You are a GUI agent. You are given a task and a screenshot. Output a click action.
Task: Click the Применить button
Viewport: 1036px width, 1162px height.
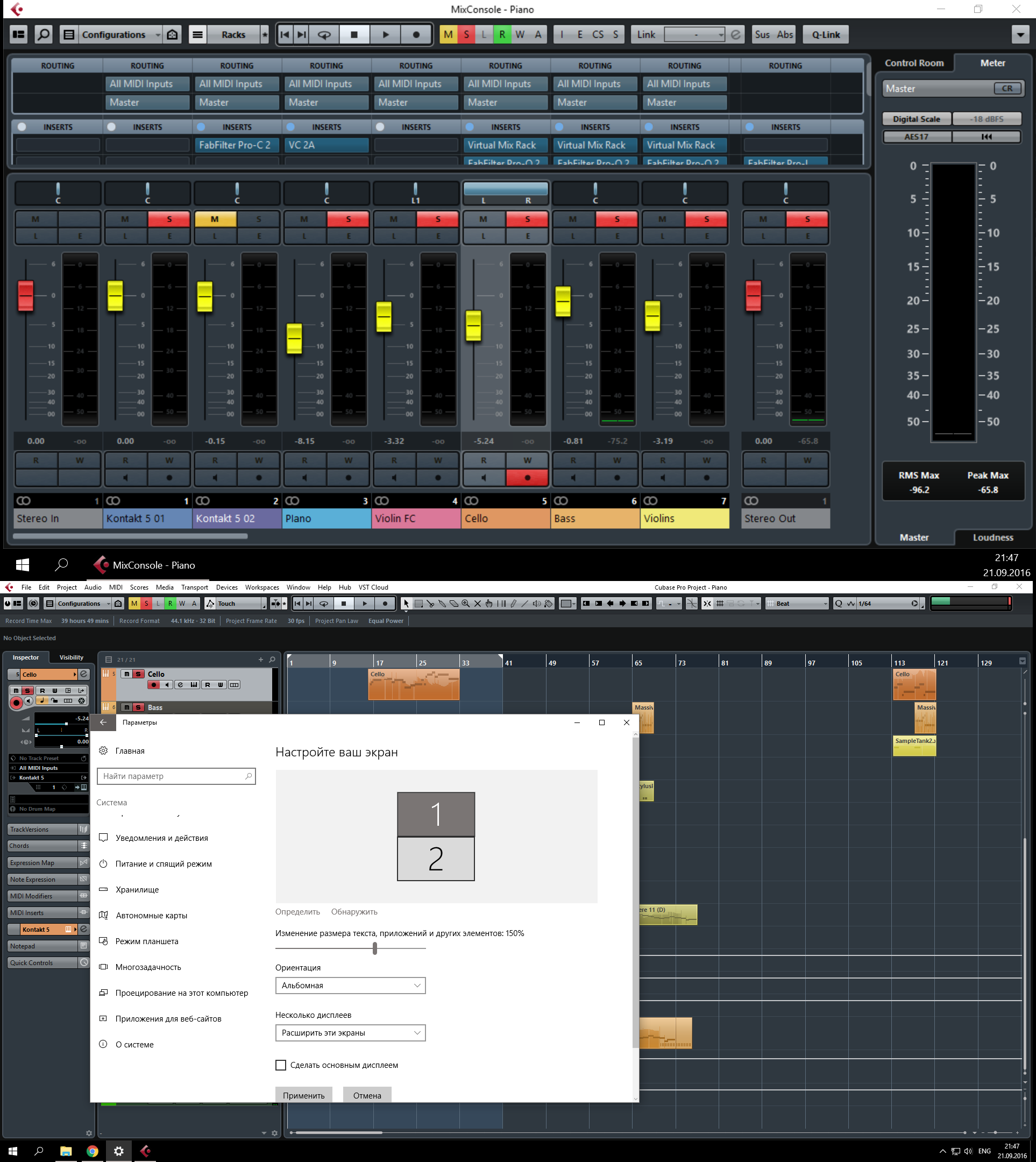pos(303,1095)
